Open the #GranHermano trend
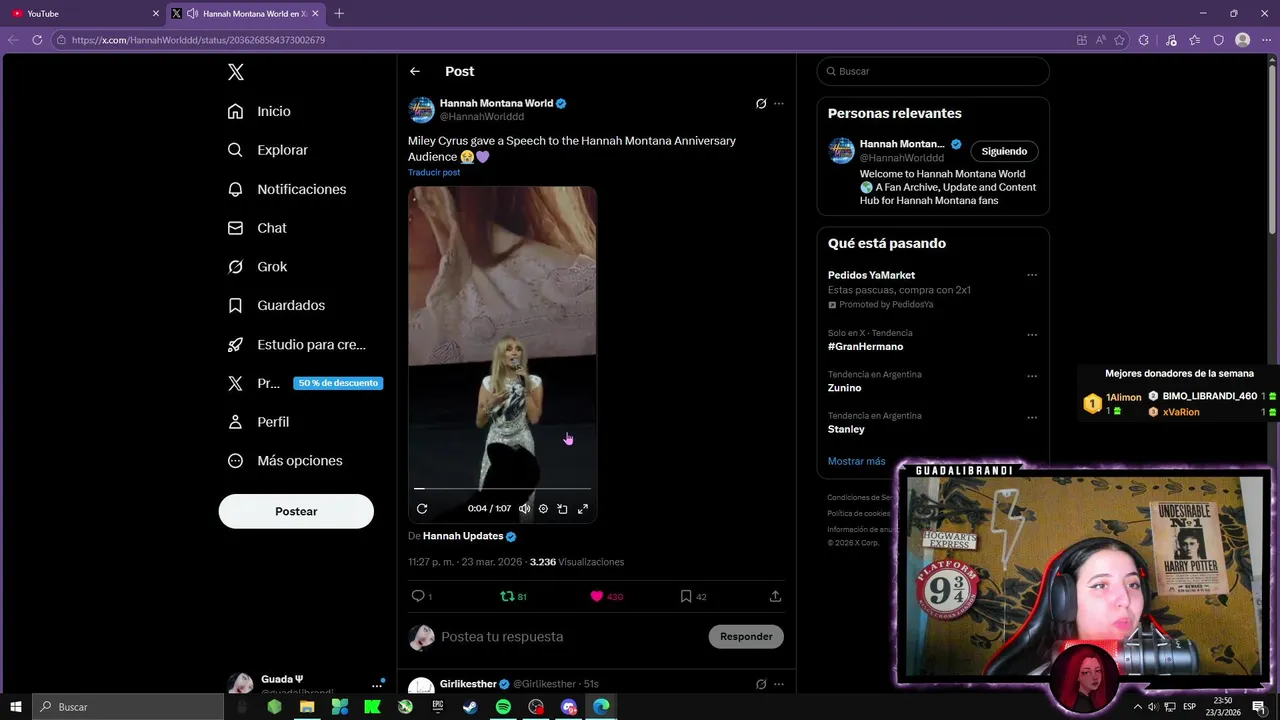 (x=865, y=347)
